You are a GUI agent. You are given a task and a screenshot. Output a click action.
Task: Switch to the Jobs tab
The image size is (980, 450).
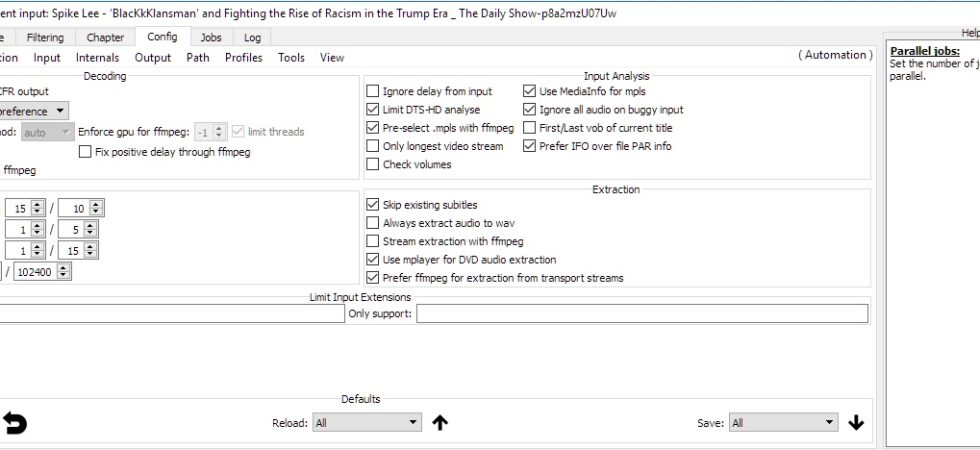coord(211,38)
